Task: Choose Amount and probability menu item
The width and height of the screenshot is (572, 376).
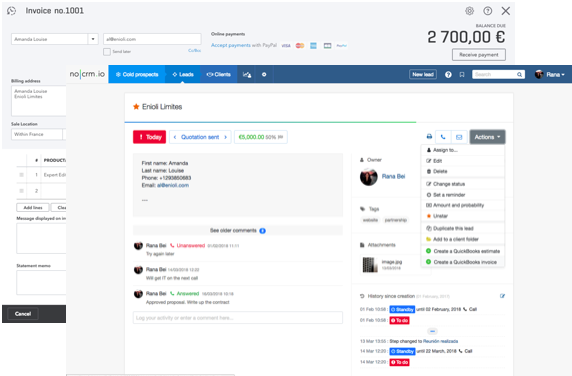Action: coord(463,205)
